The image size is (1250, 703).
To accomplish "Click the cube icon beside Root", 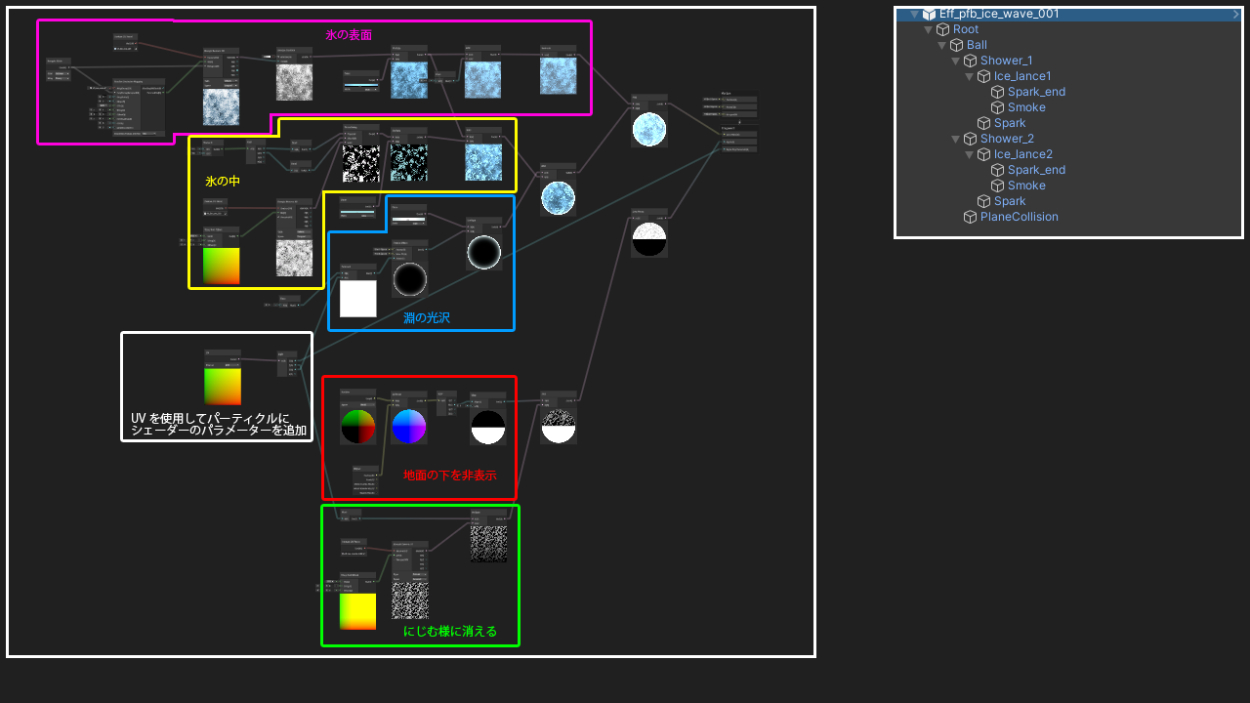I will (943, 30).
